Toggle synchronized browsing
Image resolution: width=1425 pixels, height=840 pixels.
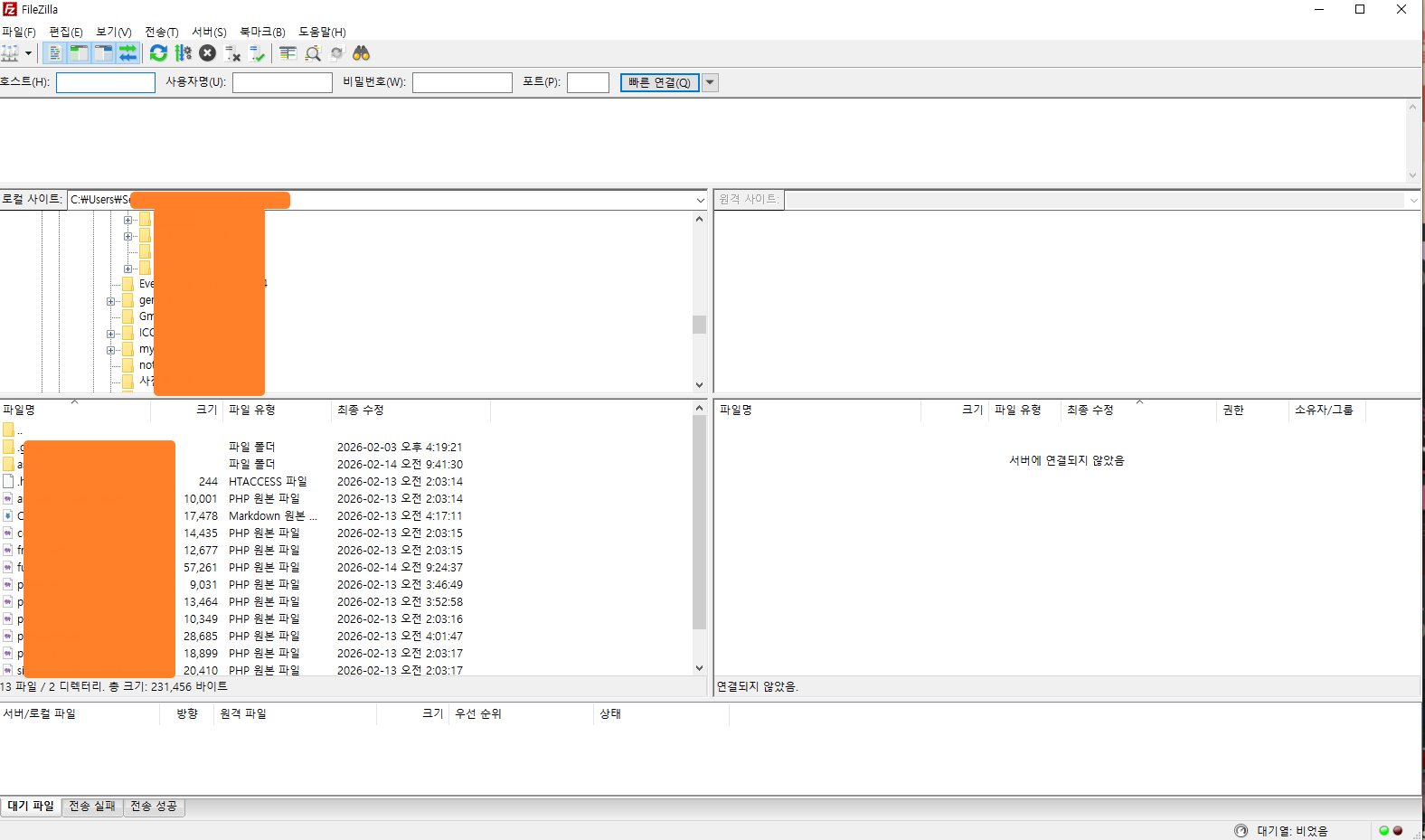337,53
